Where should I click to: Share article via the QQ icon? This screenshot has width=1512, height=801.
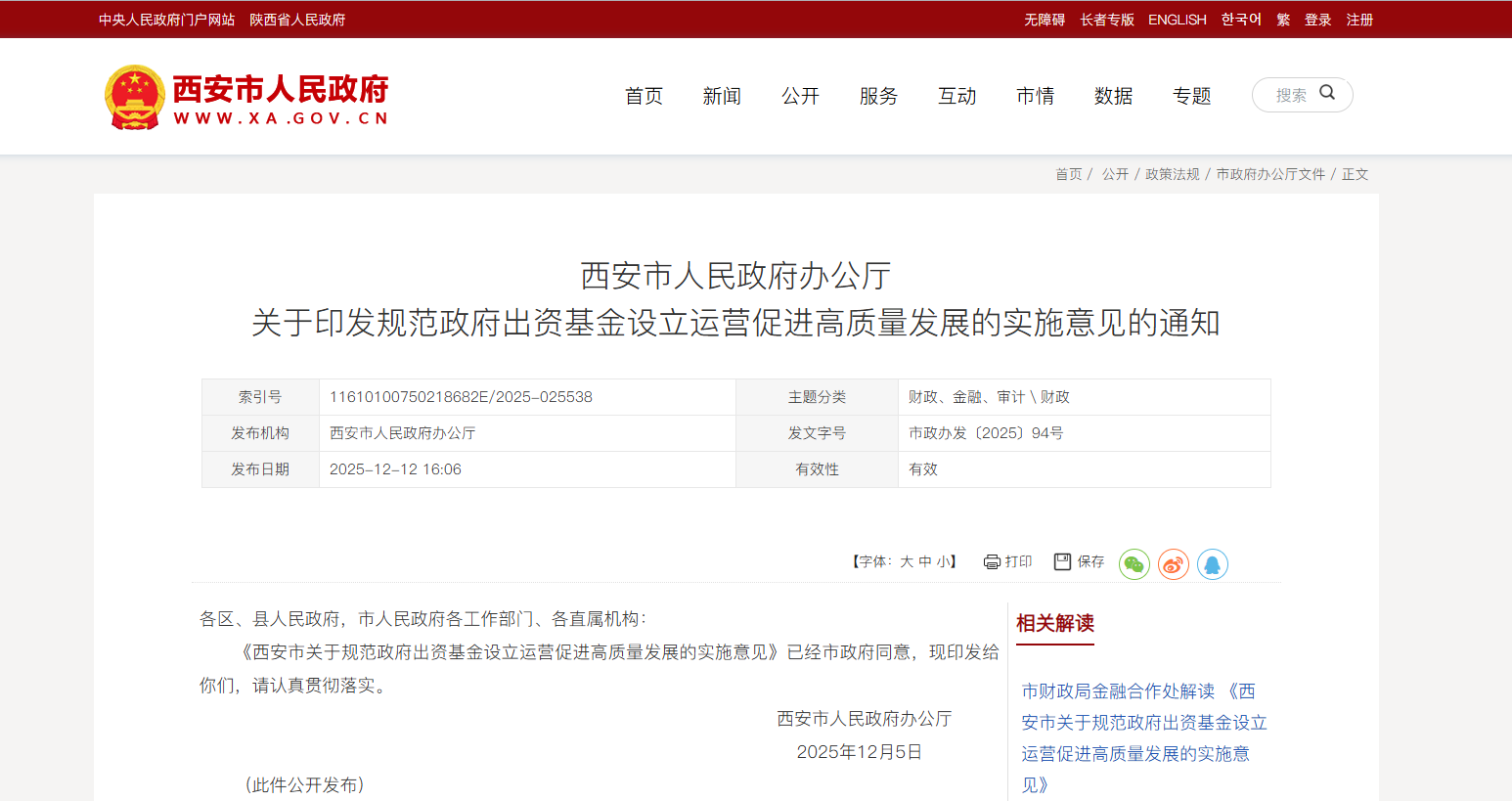[x=1212, y=564]
